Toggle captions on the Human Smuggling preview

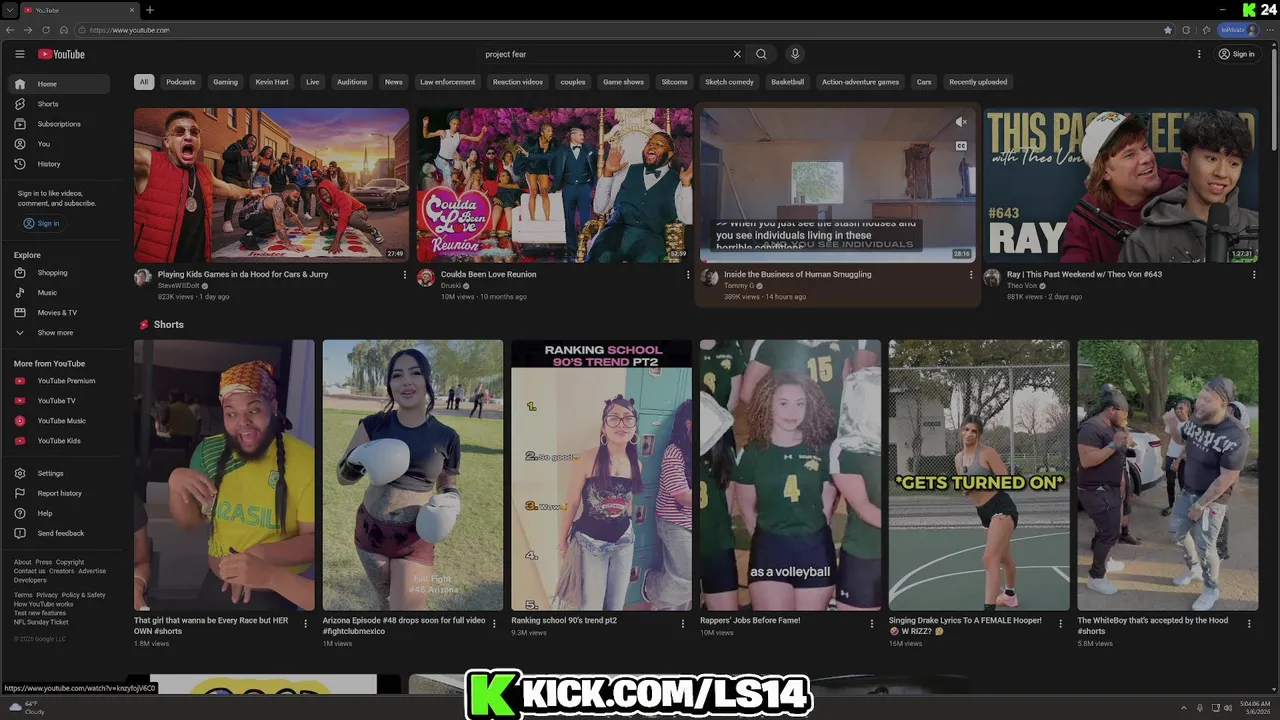pyautogui.click(x=961, y=146)
